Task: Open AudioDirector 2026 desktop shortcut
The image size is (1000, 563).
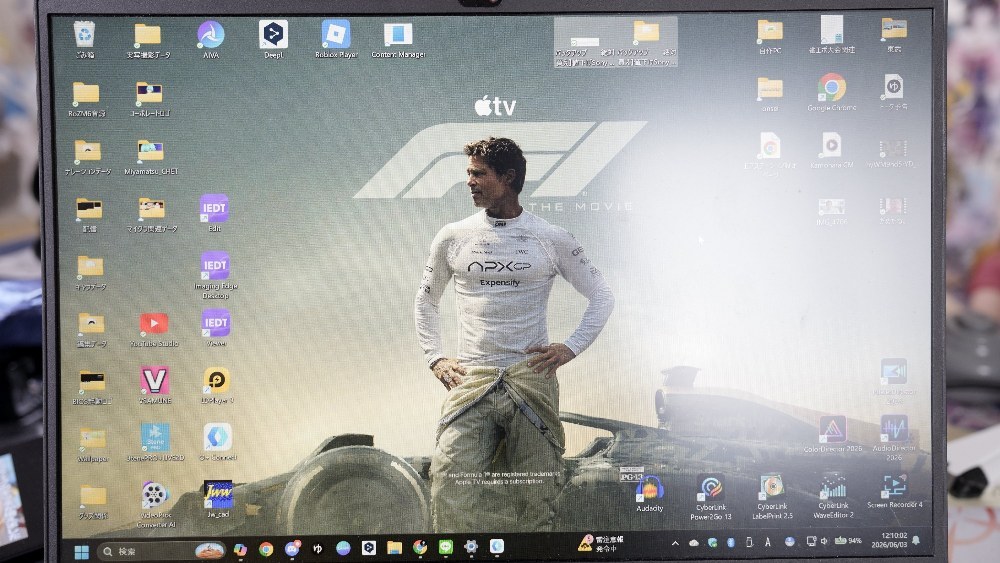Action: pyautogui.click(x=894, y=437)
